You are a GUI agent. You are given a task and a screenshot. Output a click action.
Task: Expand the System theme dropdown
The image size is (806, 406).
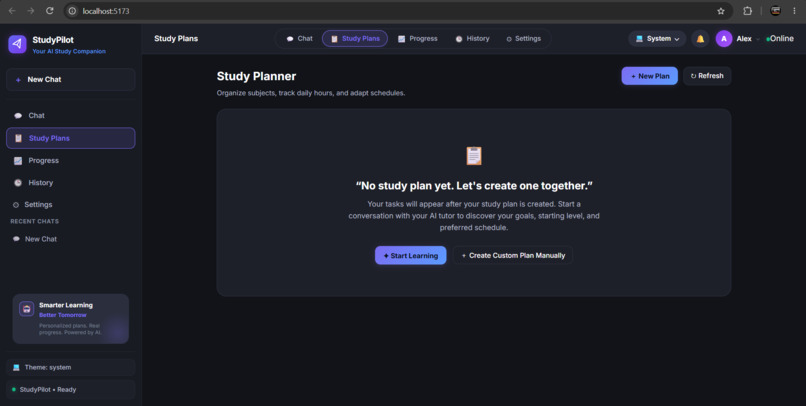[x=657, y=39]
